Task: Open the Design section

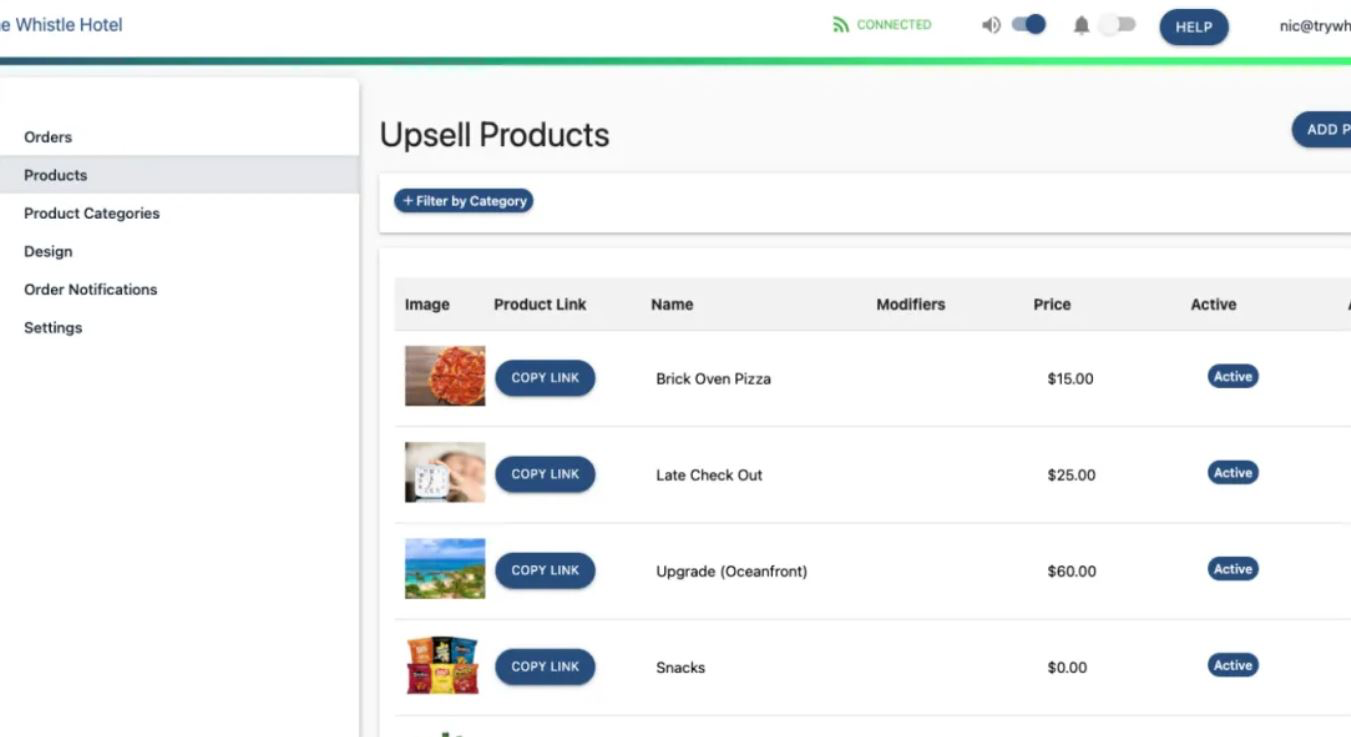Action: click(48, 251)
